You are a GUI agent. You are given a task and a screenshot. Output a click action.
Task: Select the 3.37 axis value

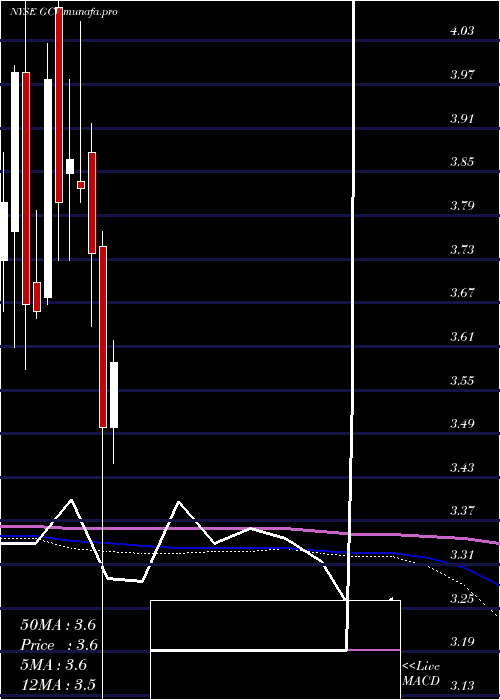462,510
